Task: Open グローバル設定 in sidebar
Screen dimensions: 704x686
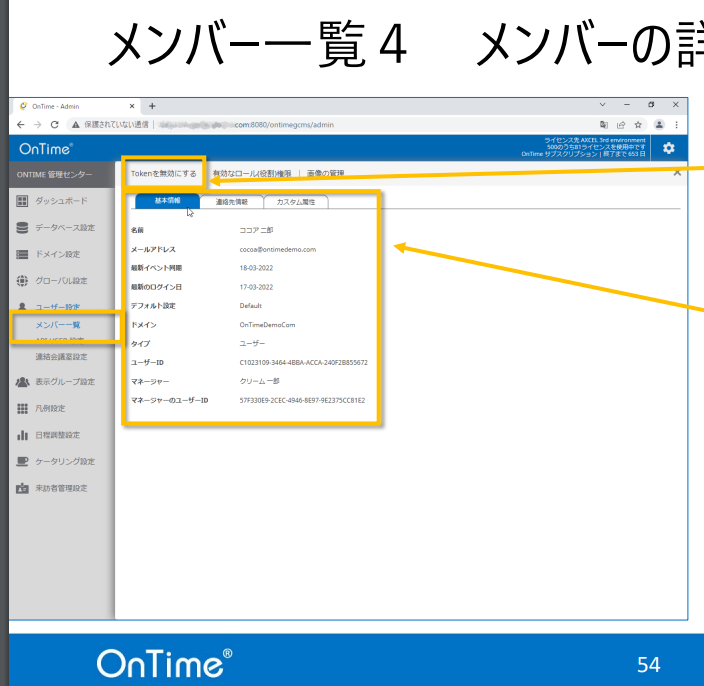Action: coord(62,281)
